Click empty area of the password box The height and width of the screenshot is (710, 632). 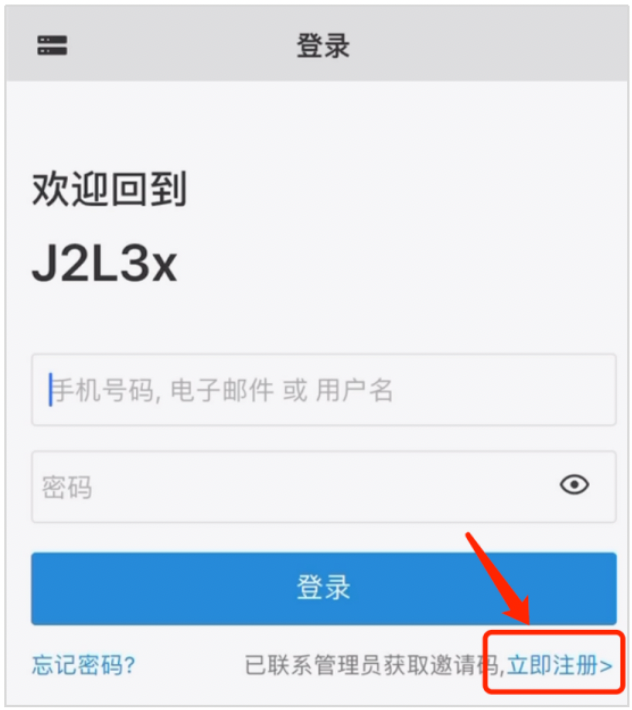(317, 487)
